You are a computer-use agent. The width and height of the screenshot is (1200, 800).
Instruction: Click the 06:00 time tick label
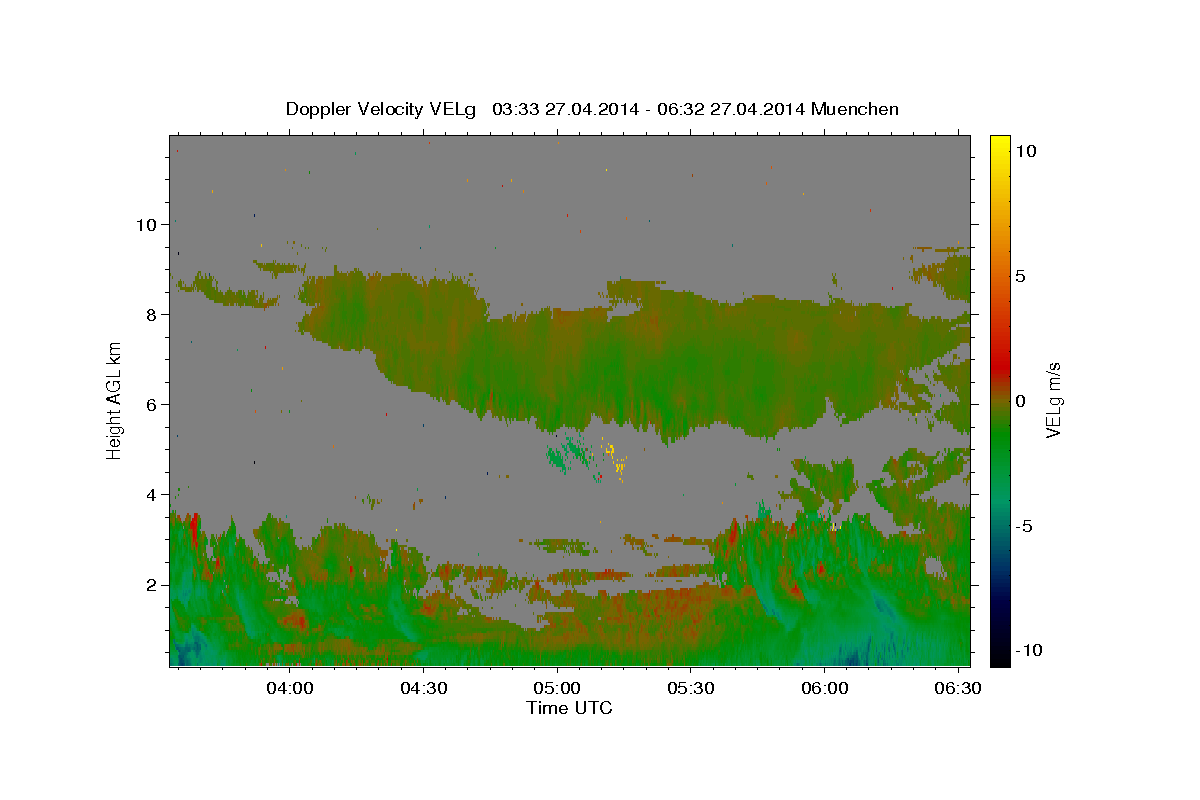click(825, 689)
